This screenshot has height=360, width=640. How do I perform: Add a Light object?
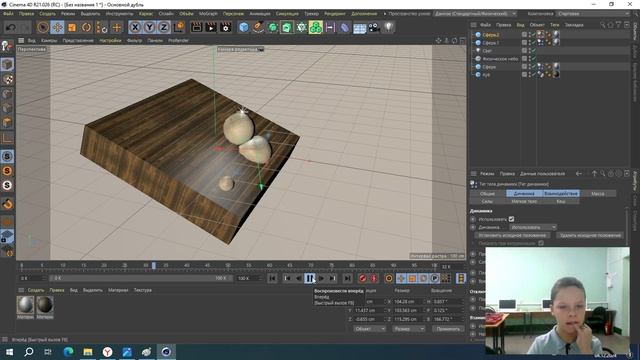[388, 27]
